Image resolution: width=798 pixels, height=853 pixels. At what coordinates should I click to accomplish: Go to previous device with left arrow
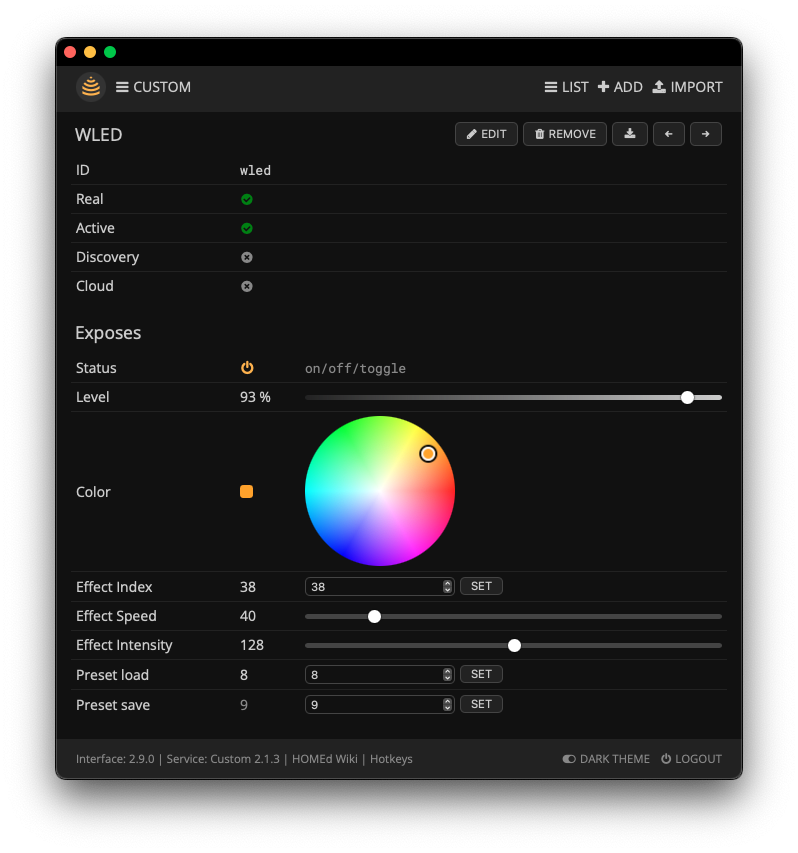[668, 134]
